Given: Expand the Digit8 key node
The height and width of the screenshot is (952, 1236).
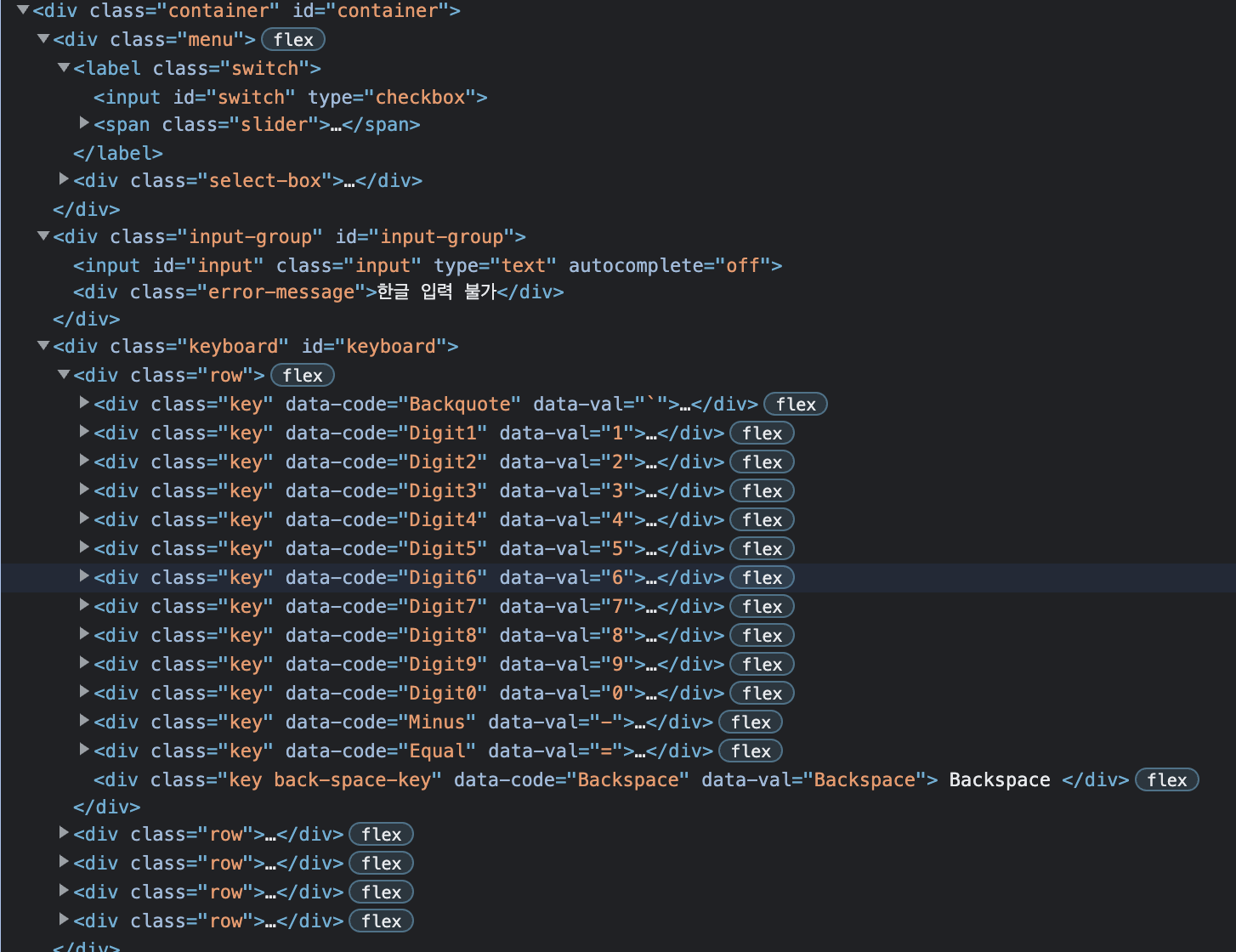Looking at the screenshot, I should pos(84,634).
